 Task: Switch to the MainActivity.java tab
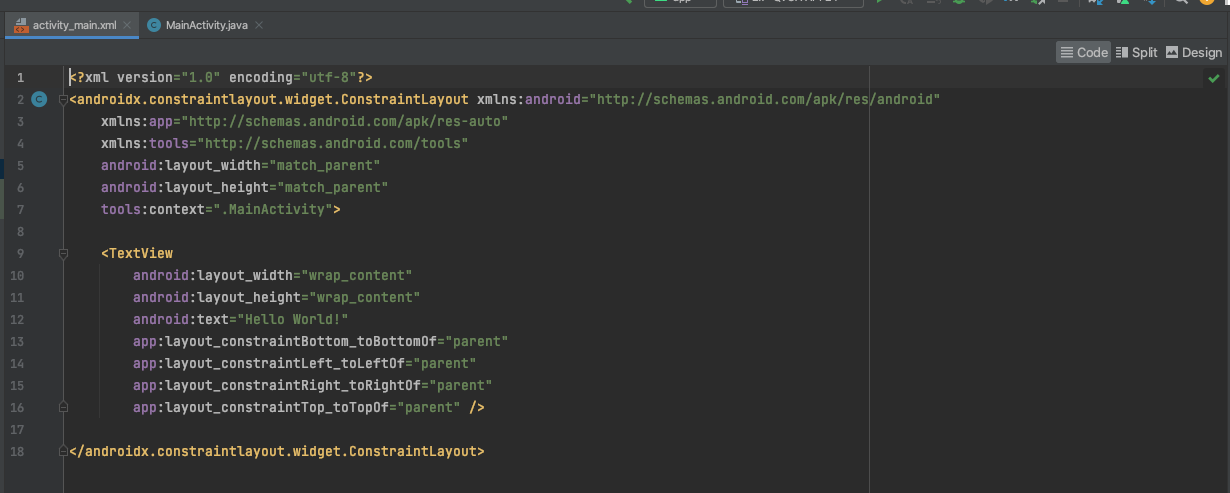click(x=206, y=25)
